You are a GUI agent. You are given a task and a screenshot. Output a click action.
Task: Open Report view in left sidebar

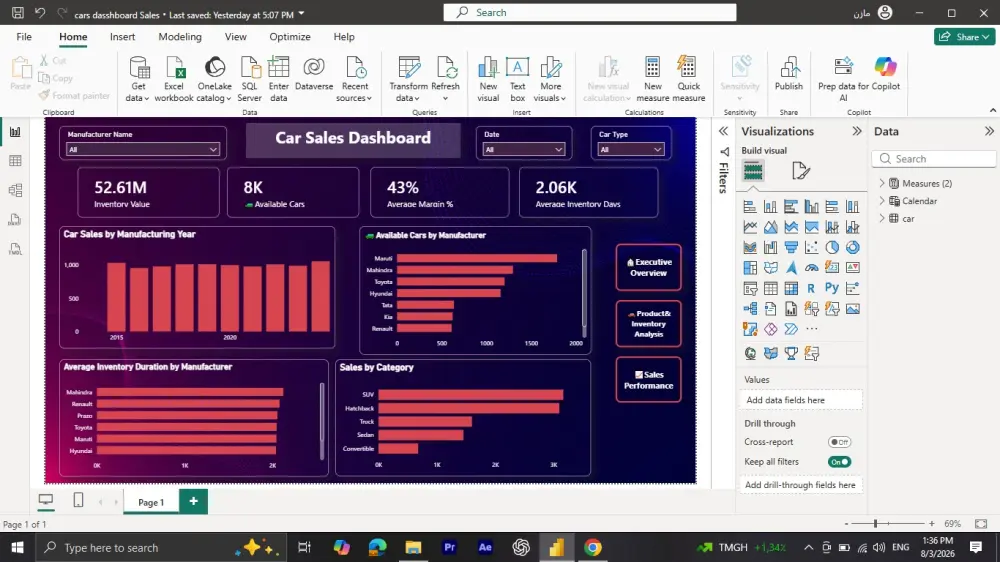(15, 132)
